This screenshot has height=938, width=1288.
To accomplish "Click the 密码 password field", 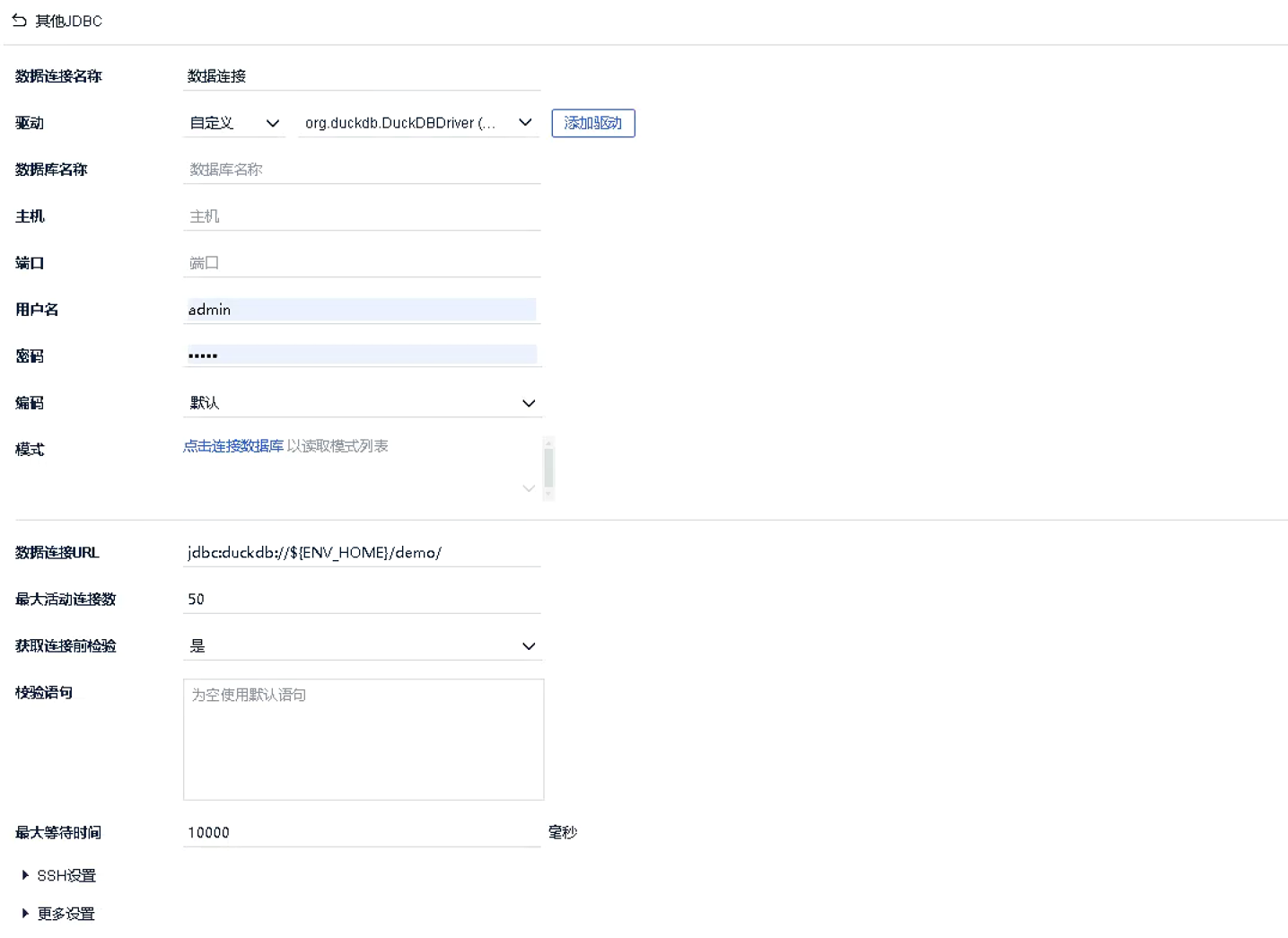I will [362, 355].
